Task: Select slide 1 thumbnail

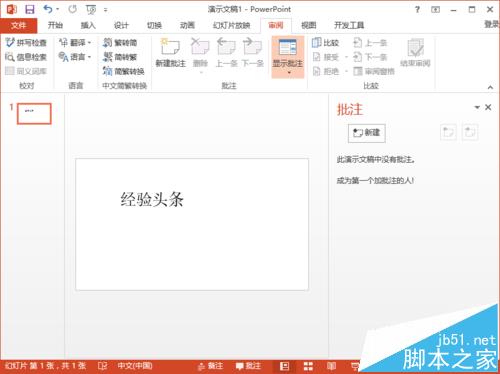Action: 34,114
